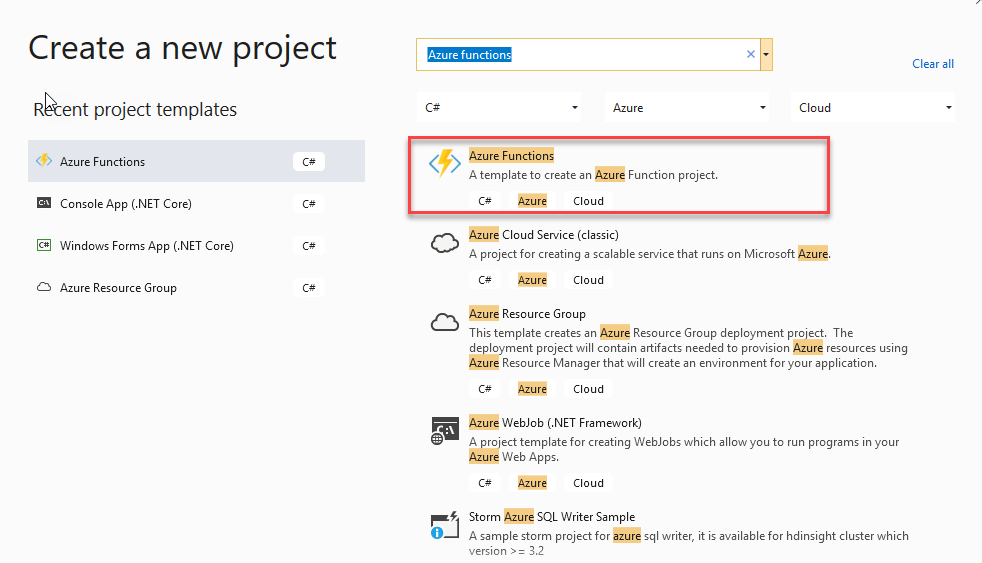Click the C# tag under Azure Cloud Service
This screenshot has width=982, height=563.
[485, 280]
